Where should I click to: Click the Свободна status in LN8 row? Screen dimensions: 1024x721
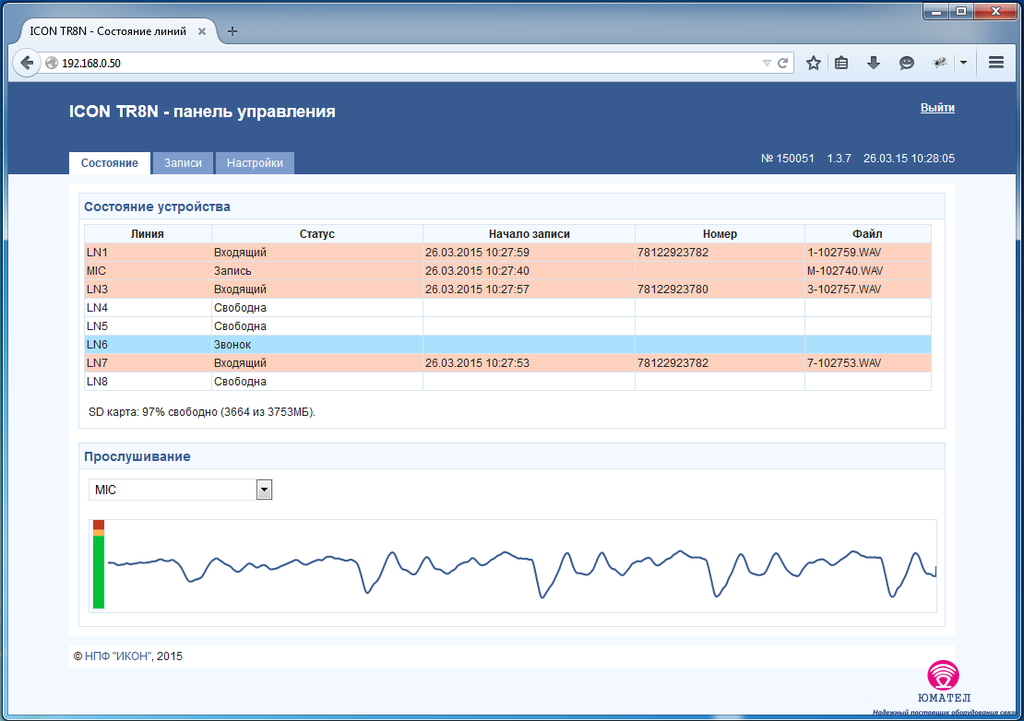click(x=240, y=381)
